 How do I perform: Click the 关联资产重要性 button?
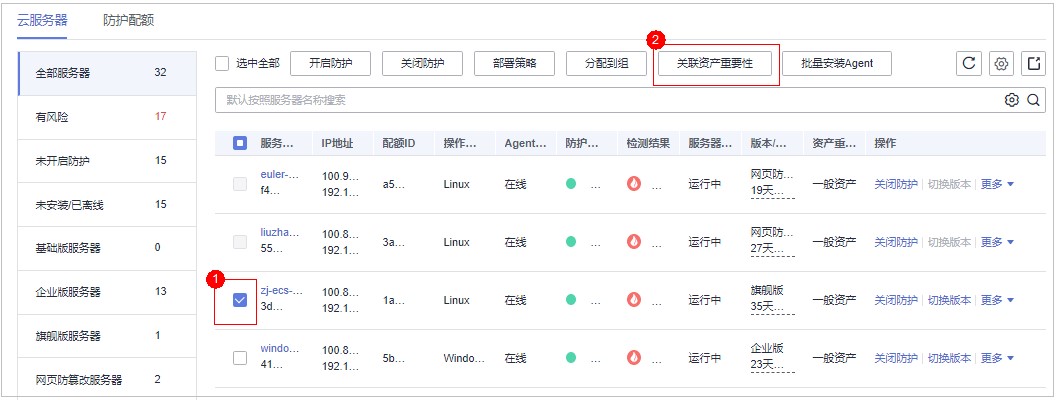click(x=714, y=64)
